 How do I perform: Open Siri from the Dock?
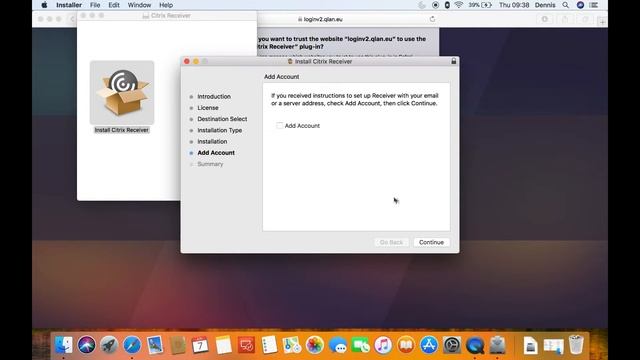(87, 345)
